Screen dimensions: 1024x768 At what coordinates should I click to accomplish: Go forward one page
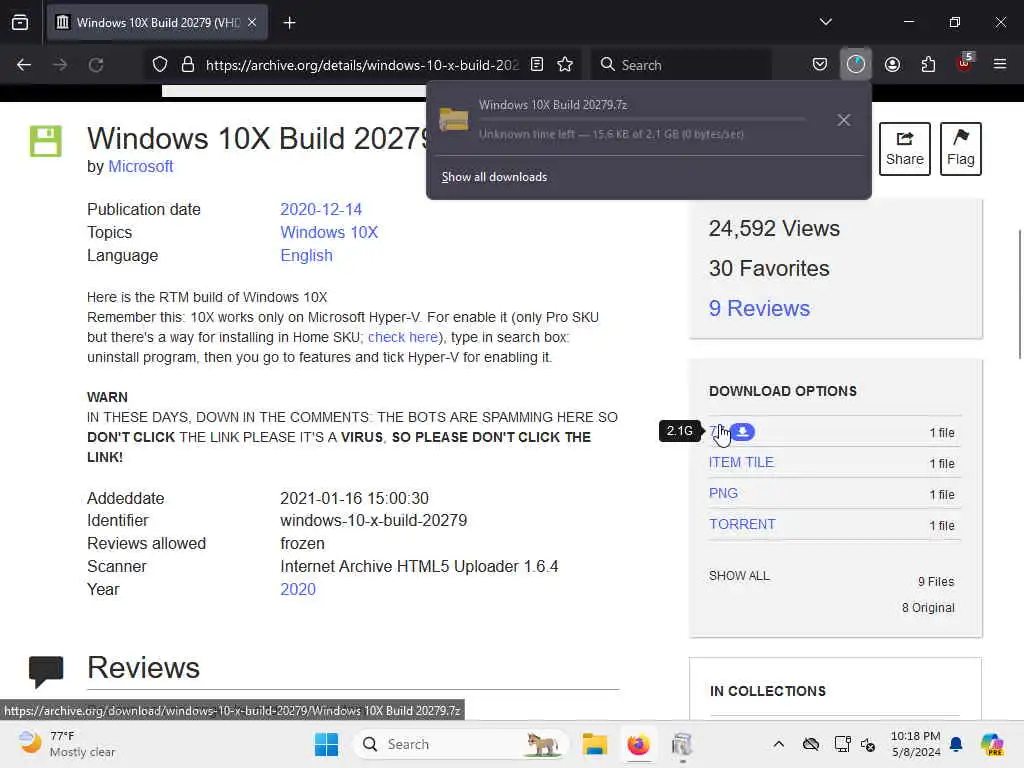coord(60,65)
